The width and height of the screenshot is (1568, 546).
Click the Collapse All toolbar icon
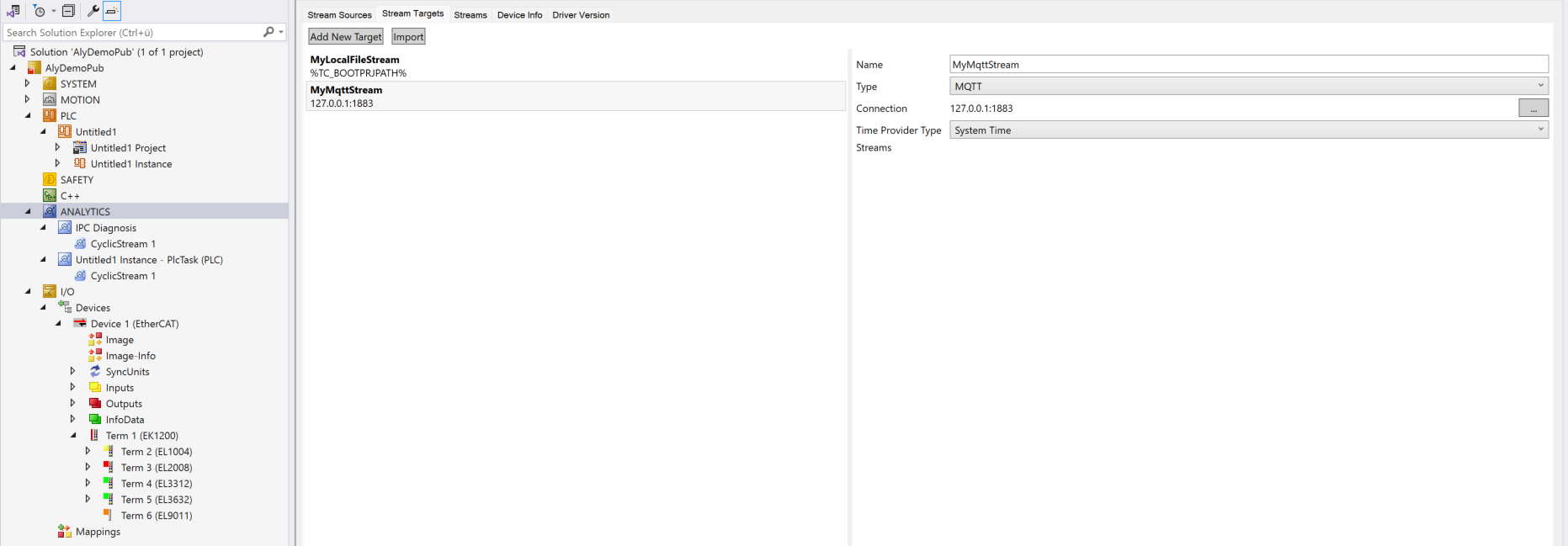(69, 11)
